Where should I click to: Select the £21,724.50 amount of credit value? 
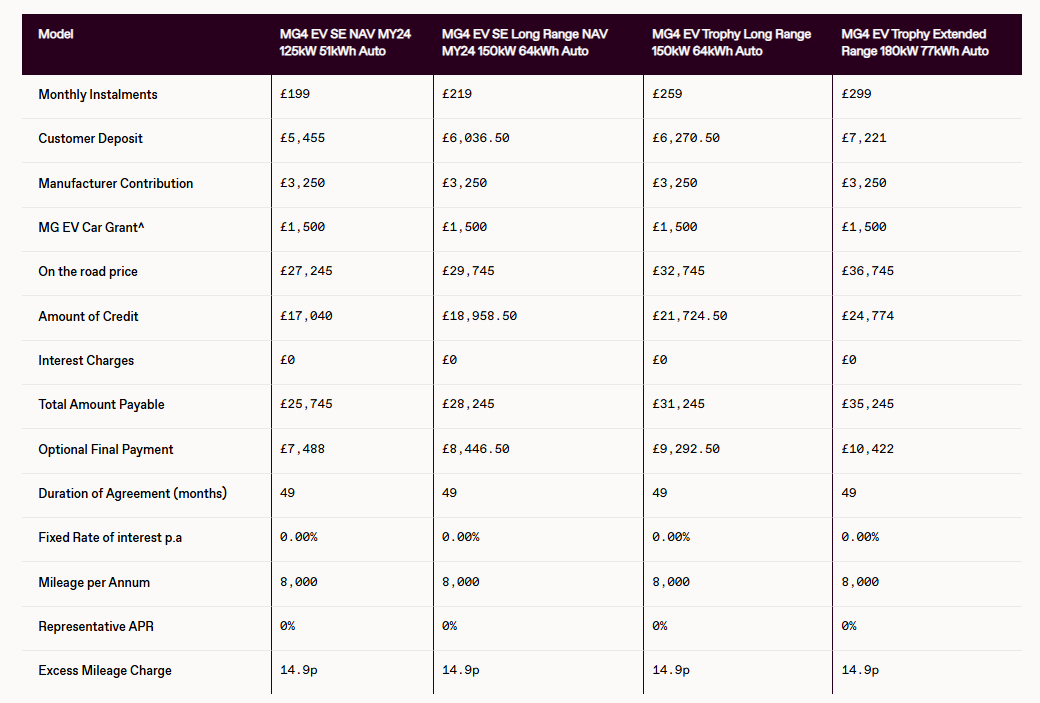[689, 317]
